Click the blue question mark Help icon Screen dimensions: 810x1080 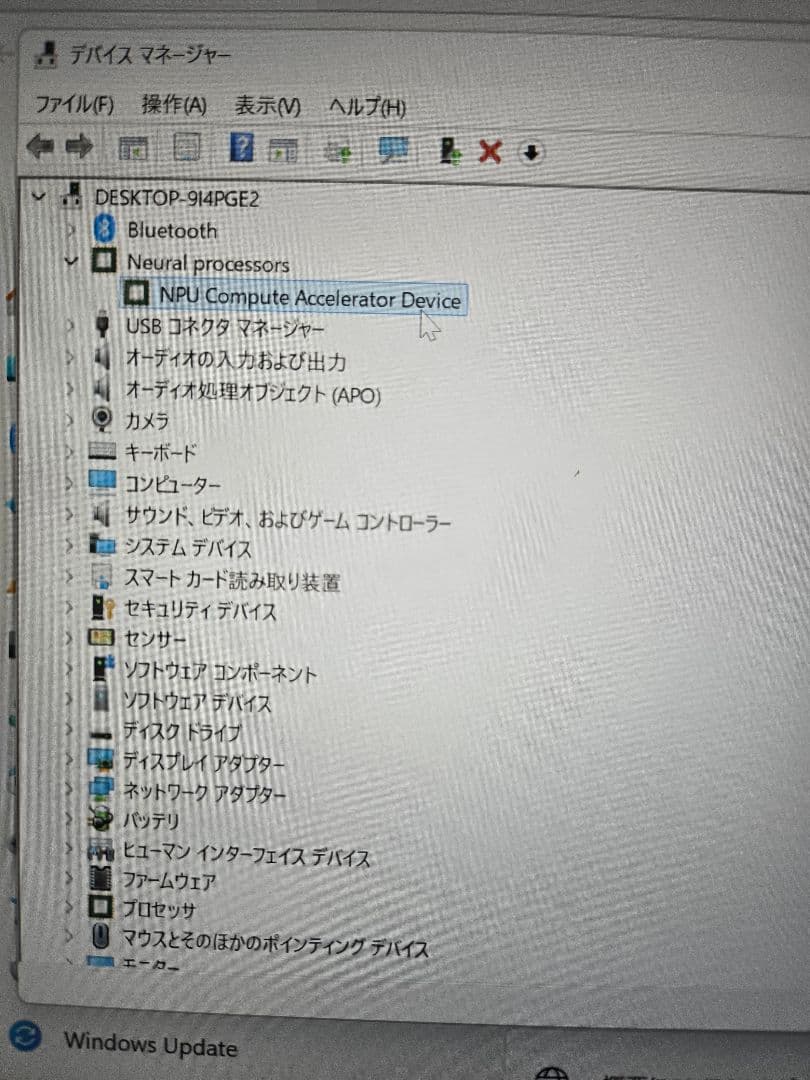pyautogui.click(x=241, y=150)
